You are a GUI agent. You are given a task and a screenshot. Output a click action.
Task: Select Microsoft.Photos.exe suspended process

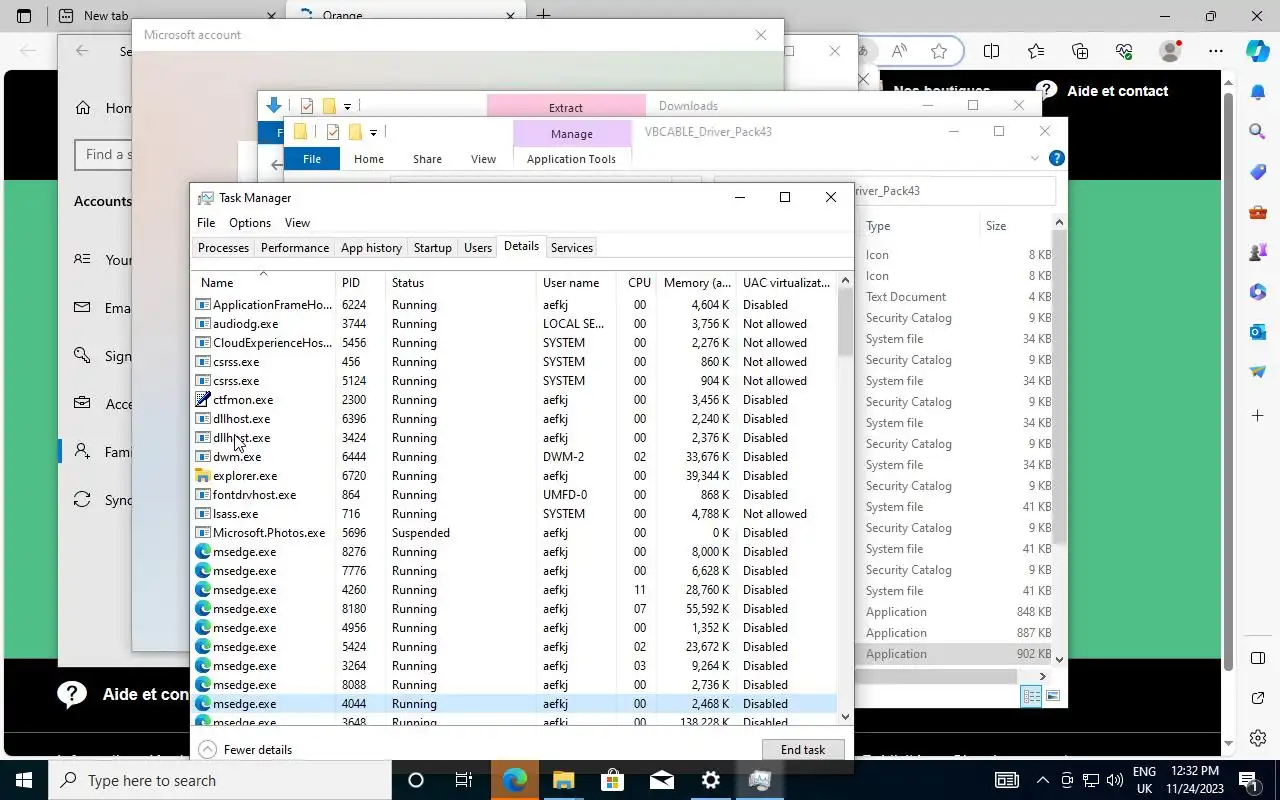pyautogui.click(x=515, y=533)
